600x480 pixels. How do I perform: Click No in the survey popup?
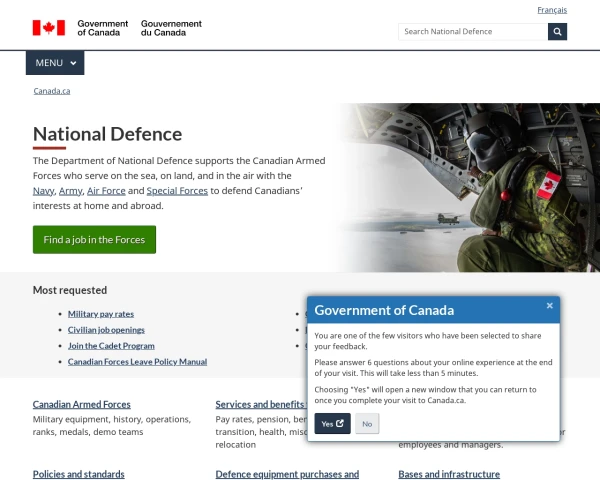367,423
